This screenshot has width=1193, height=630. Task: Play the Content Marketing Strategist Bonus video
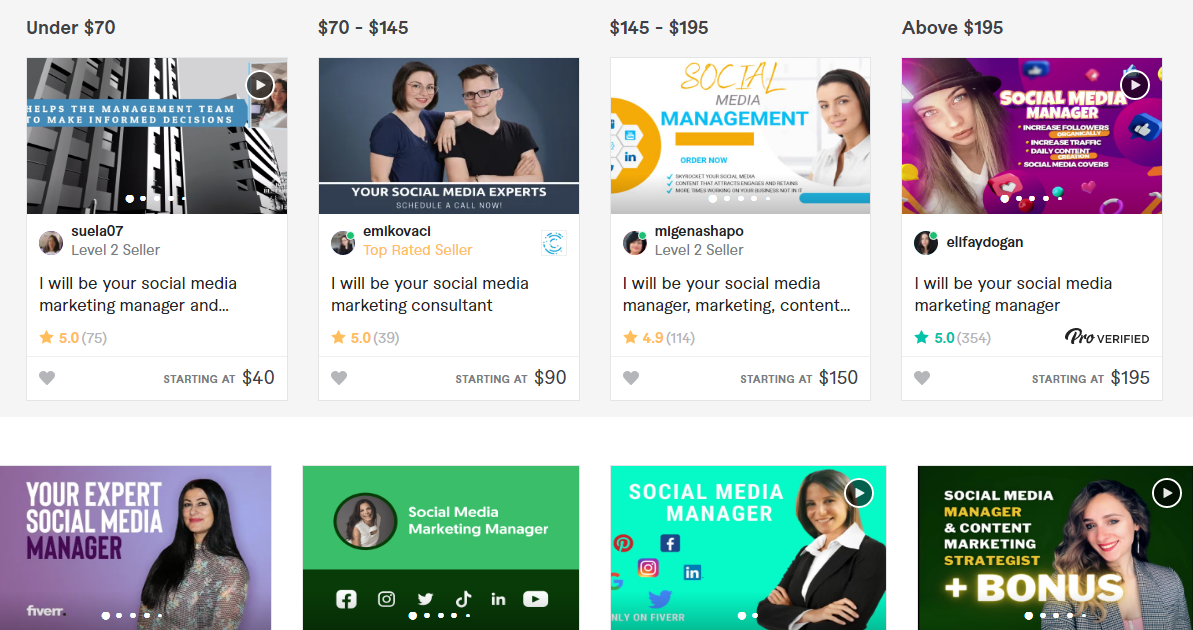pos(1166,493)
